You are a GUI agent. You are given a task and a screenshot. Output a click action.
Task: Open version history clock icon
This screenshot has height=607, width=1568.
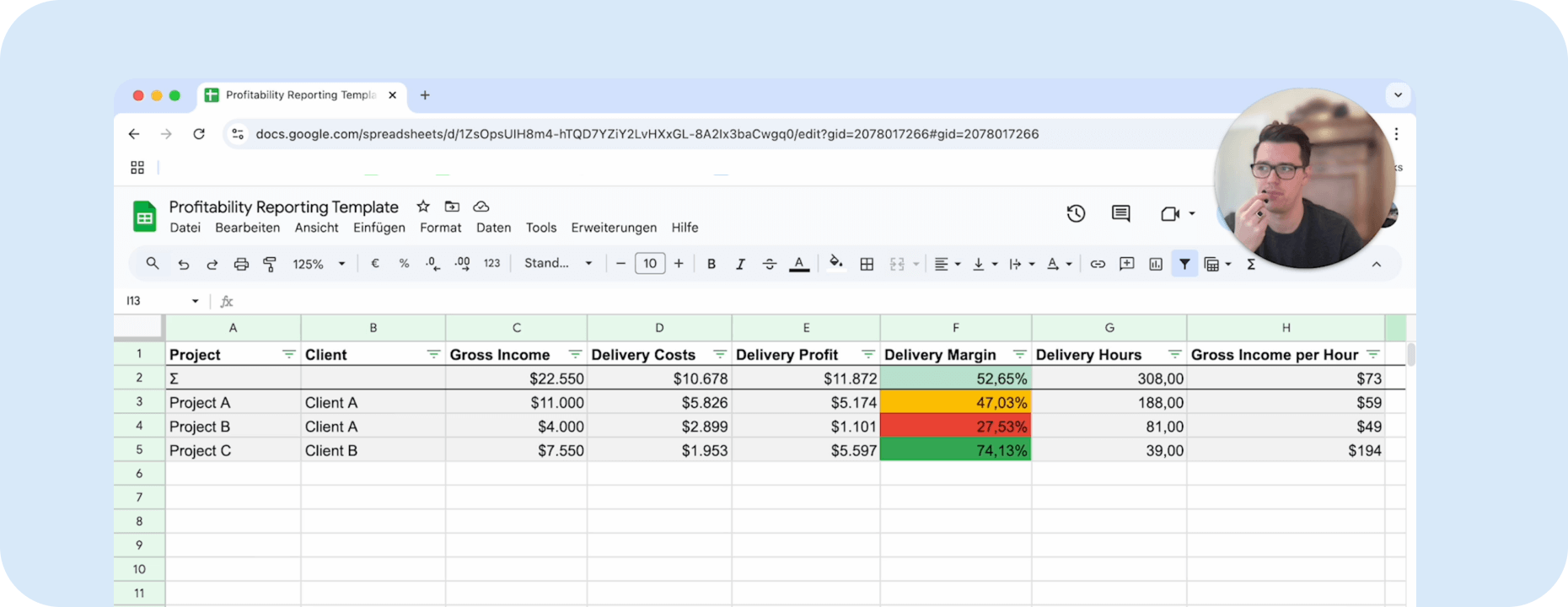click(1076, 213)
